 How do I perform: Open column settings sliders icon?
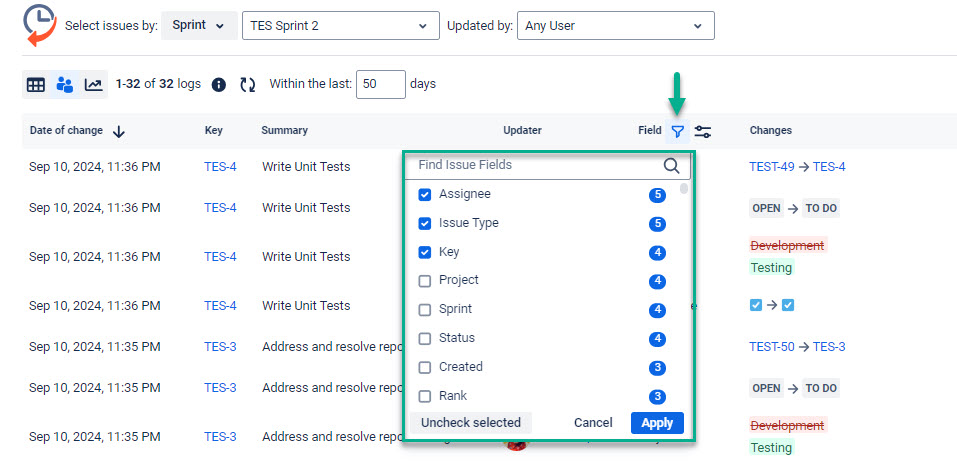click(x=703, y=131)
